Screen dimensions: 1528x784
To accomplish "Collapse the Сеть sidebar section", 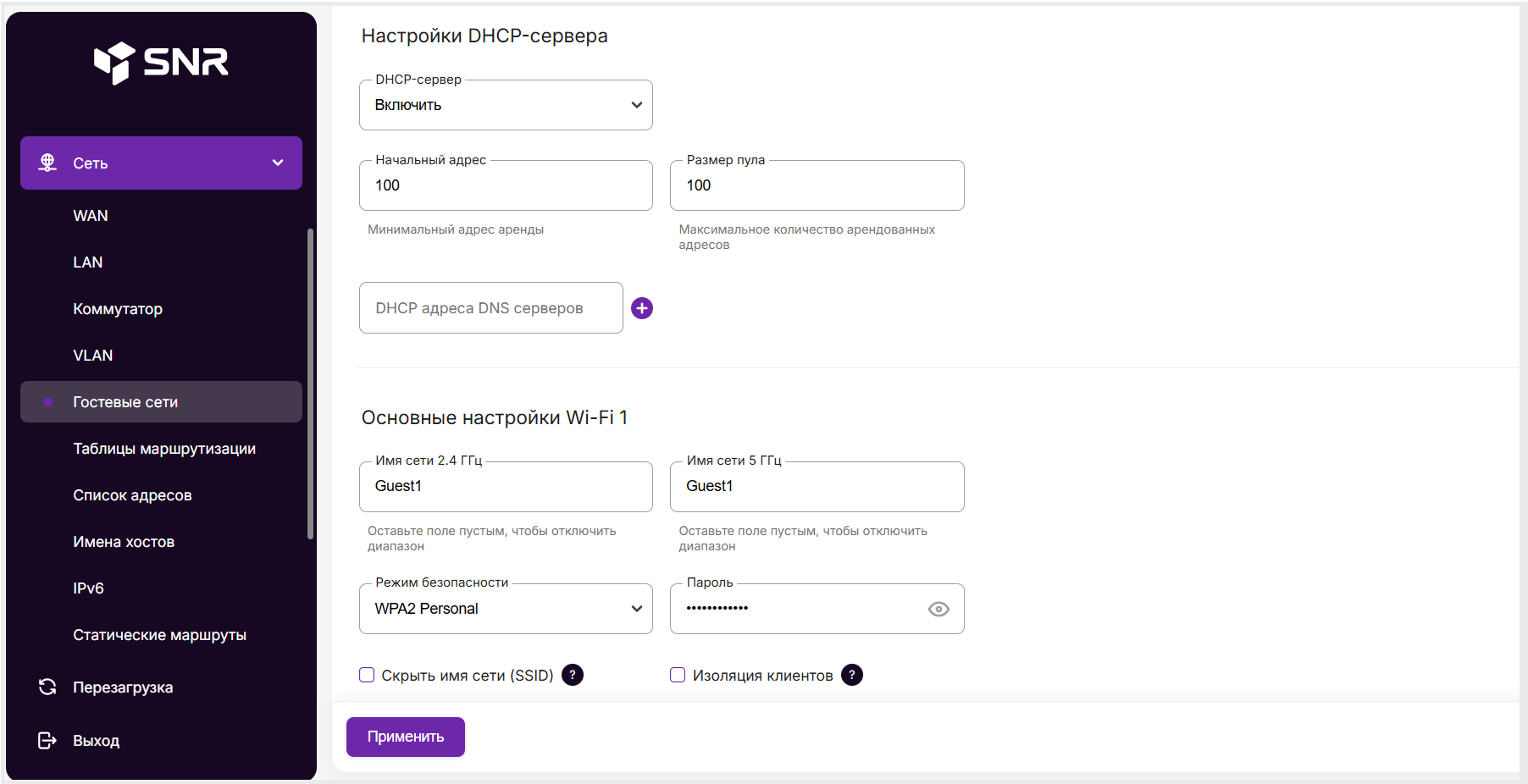I will click(277, 163).
